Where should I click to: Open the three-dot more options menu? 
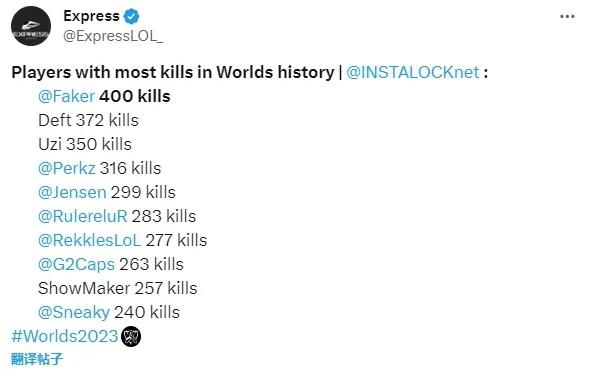click(567, 16)
